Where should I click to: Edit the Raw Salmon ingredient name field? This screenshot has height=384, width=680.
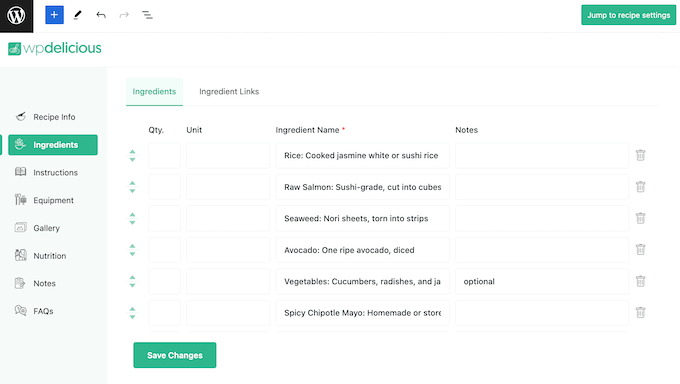(x=363, y=187)
